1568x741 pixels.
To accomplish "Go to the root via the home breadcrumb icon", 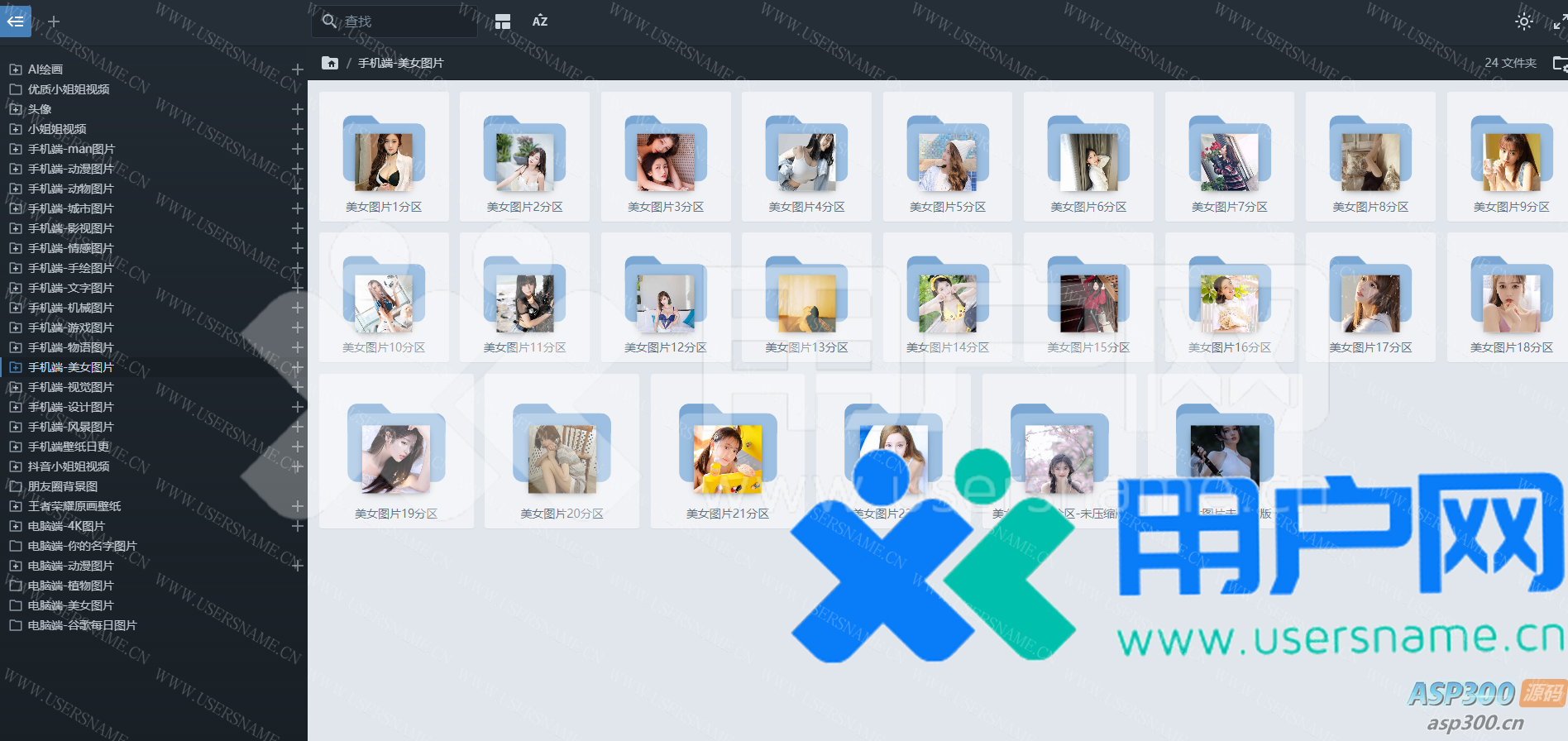I will point(330,63).
